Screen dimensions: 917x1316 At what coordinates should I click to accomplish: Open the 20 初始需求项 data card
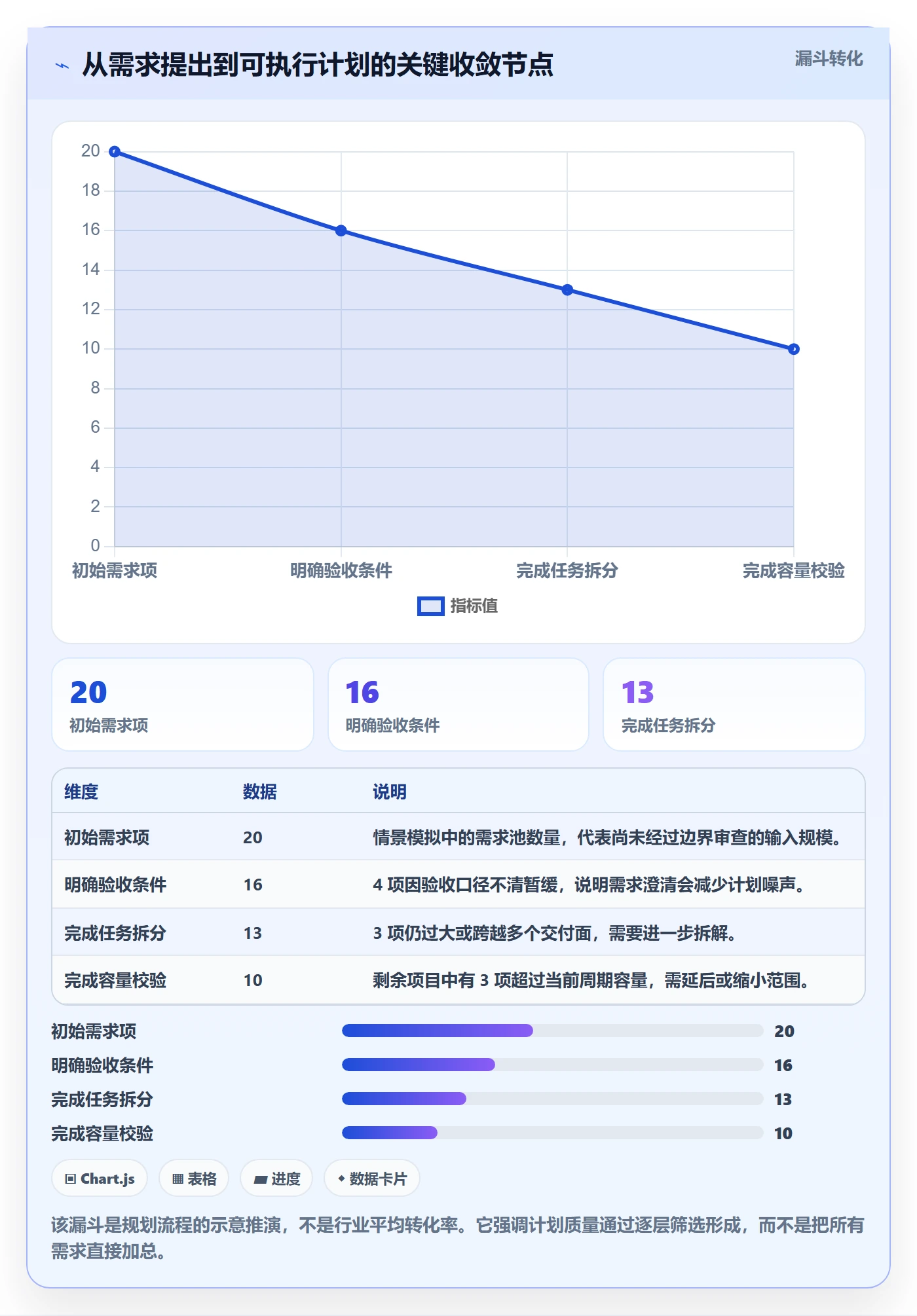coord(183,704)
